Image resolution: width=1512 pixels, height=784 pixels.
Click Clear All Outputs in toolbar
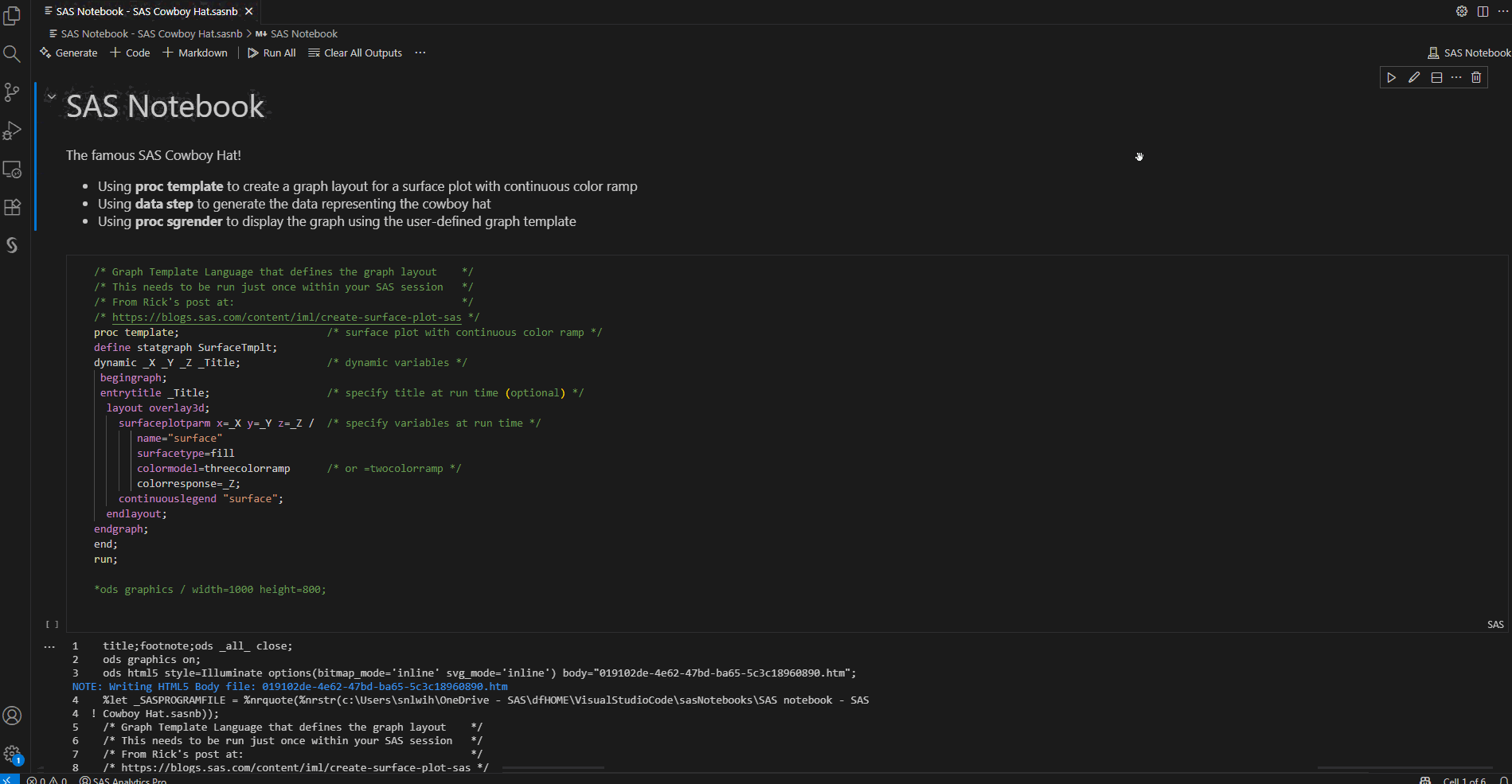pyautogui.click(x=355, y=53)
